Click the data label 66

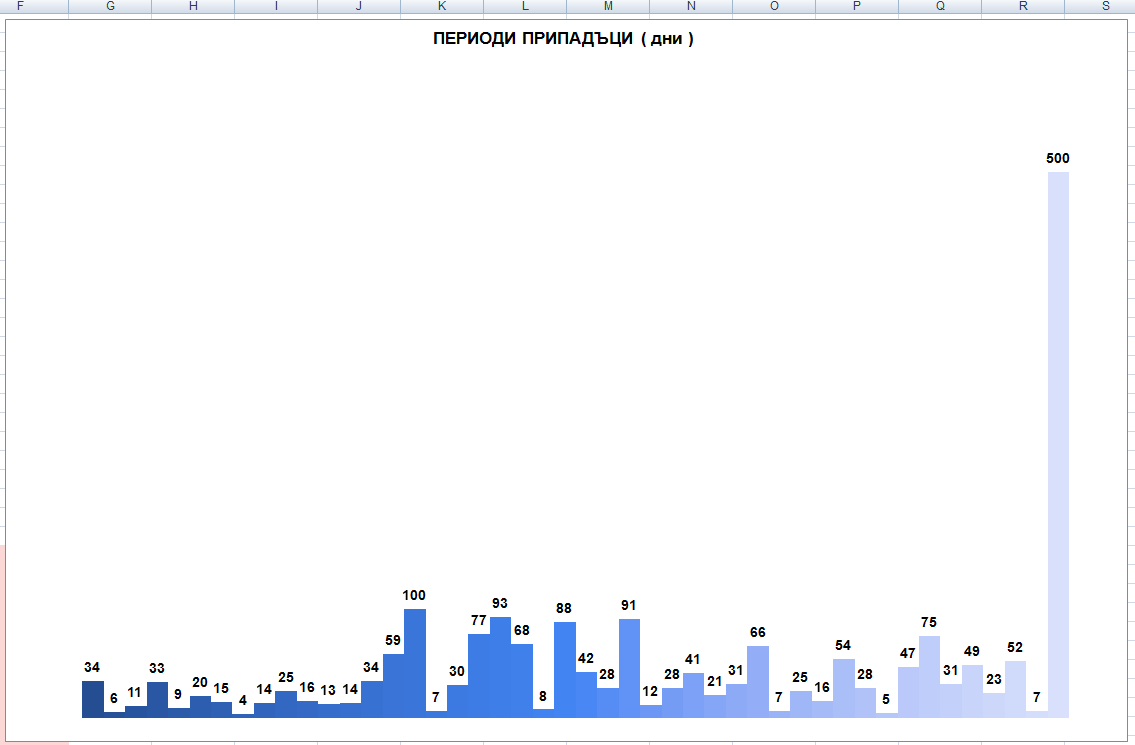click(757, 633)
